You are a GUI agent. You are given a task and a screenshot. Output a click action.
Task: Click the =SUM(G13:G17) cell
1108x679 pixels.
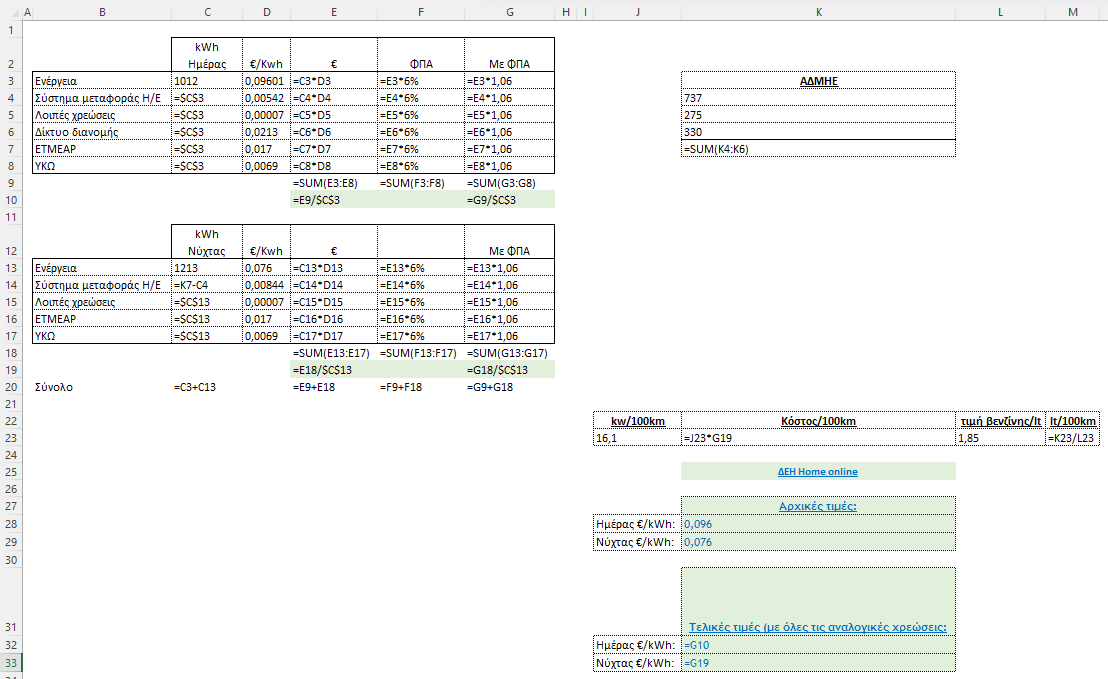(509, 353)
